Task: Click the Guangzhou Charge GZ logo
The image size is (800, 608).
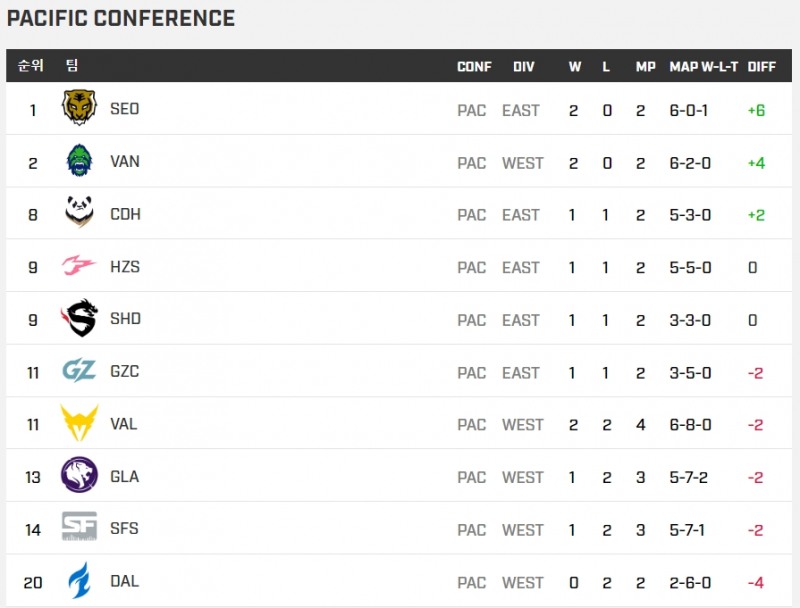Action: (79, 371)
